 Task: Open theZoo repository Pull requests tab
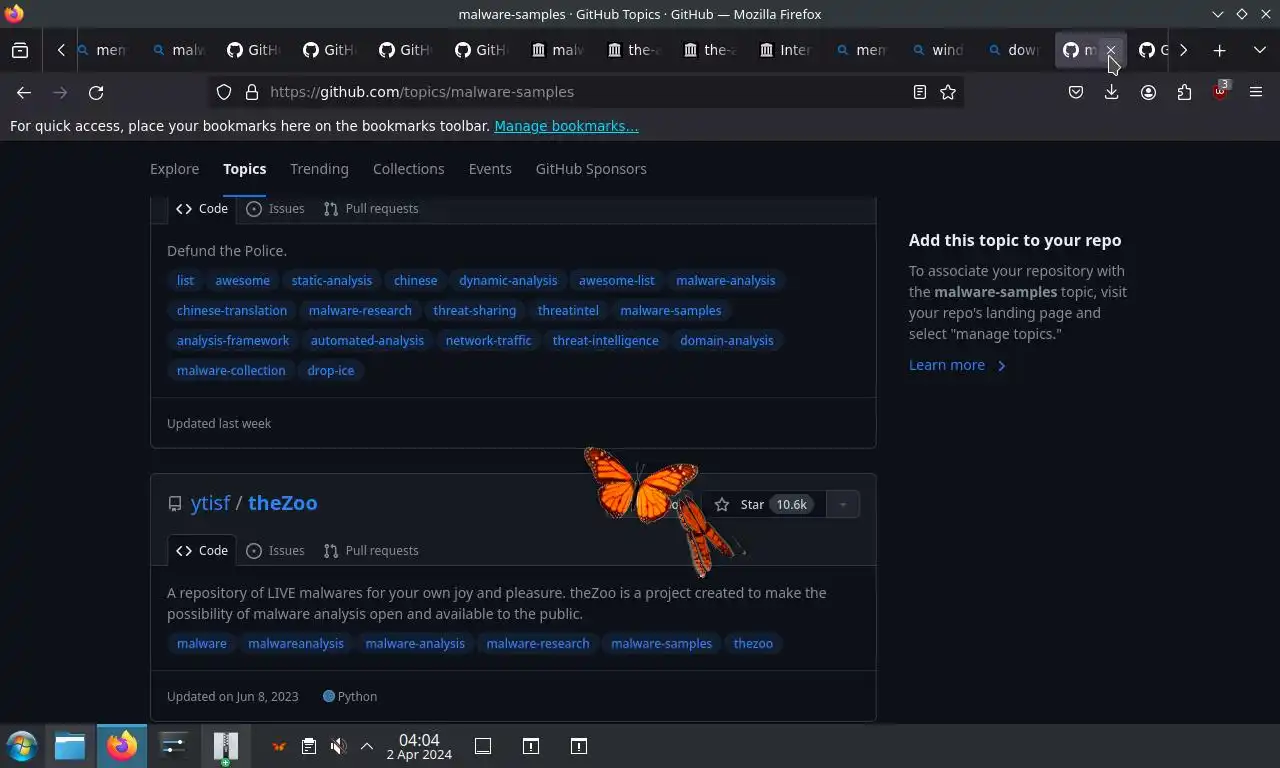click(371, 551)
